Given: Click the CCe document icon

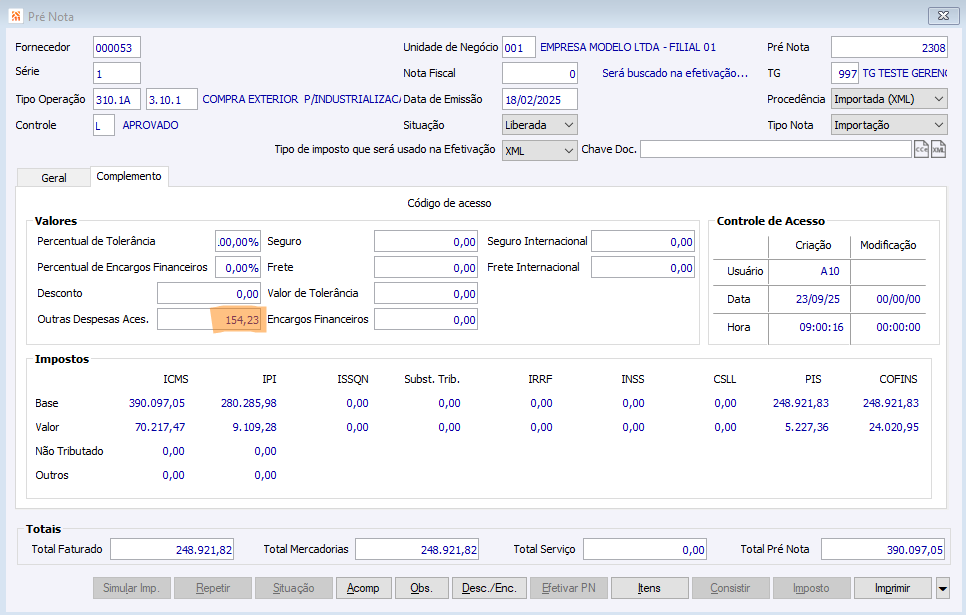Looking at the screenshot, I should (921, 150).
